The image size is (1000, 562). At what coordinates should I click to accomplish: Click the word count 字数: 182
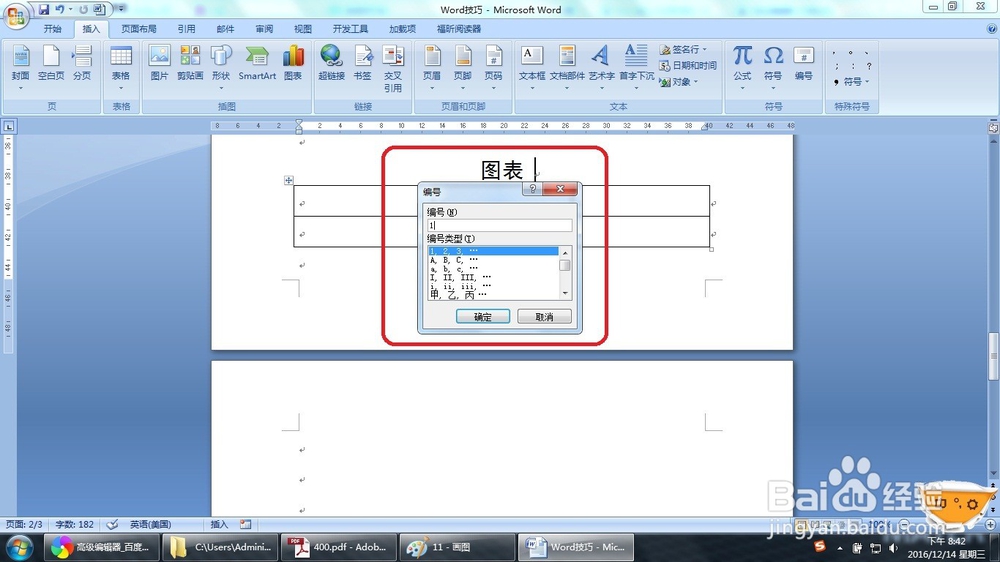point(75,524)
